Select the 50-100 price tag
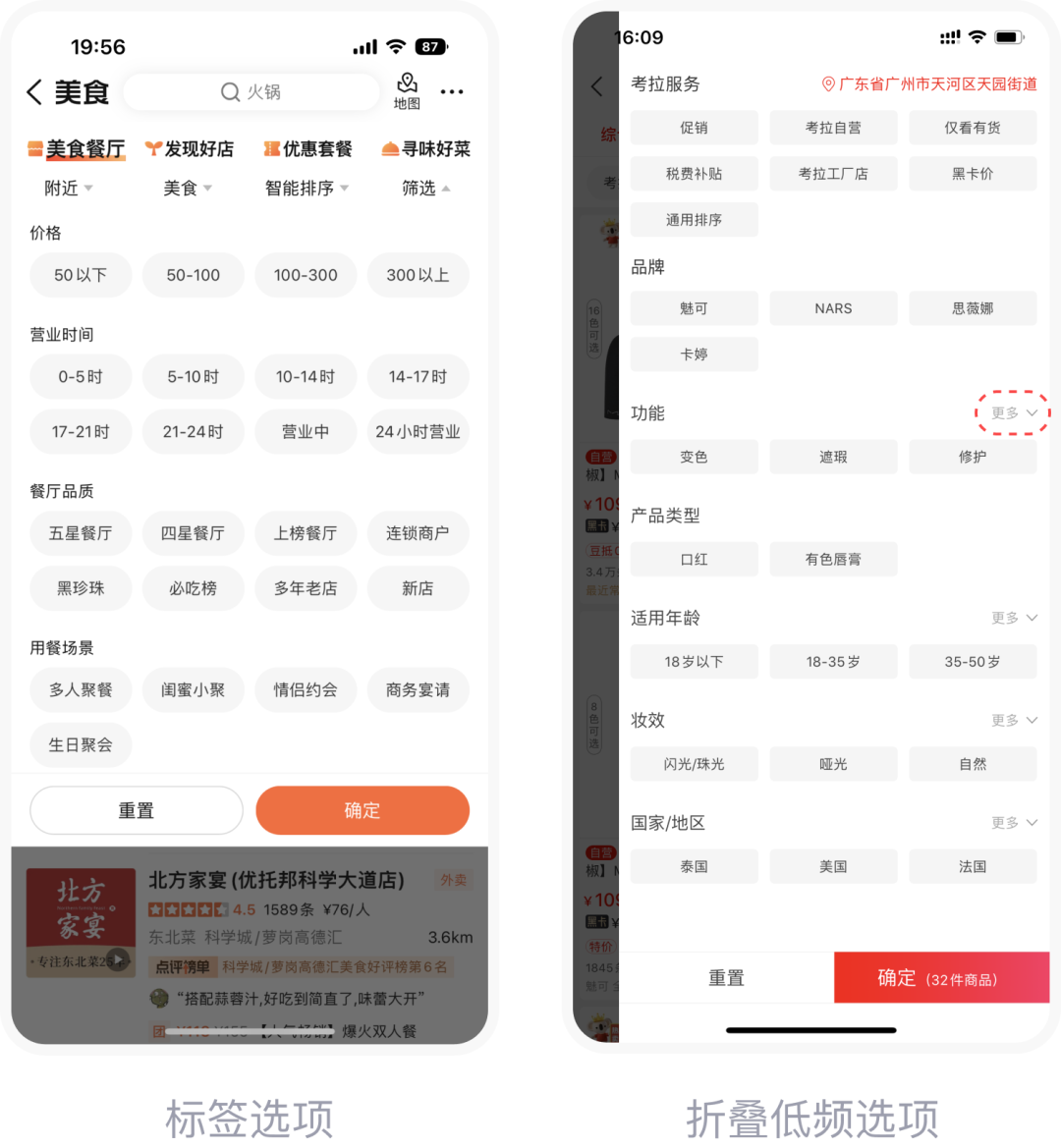The image size is (1061, 1148). pyautogui.click(x=194, y=275)
